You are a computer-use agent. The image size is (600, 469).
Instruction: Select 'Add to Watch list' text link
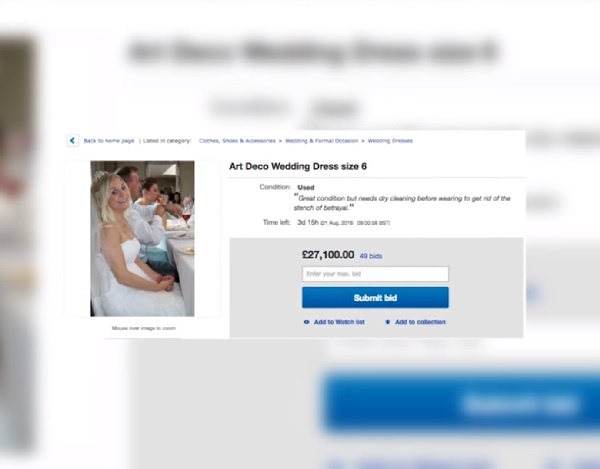[339, 322]
